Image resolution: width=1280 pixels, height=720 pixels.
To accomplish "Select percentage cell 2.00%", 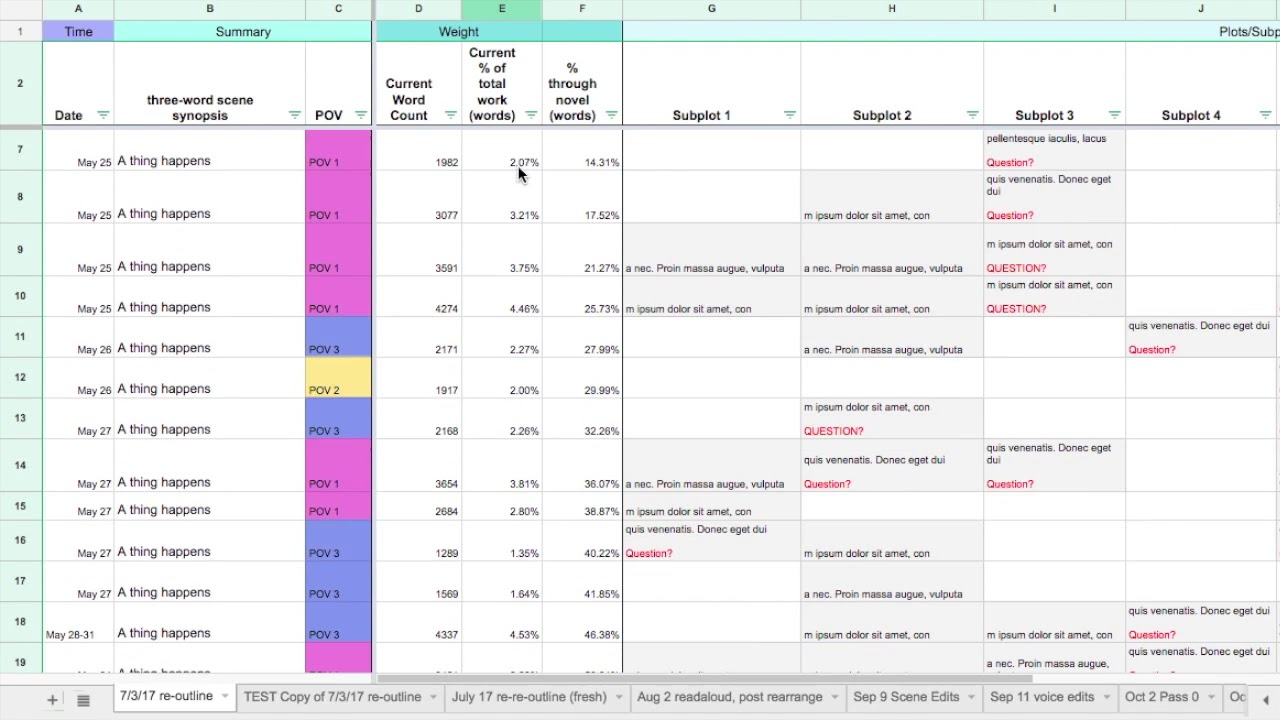I will 502,377.
